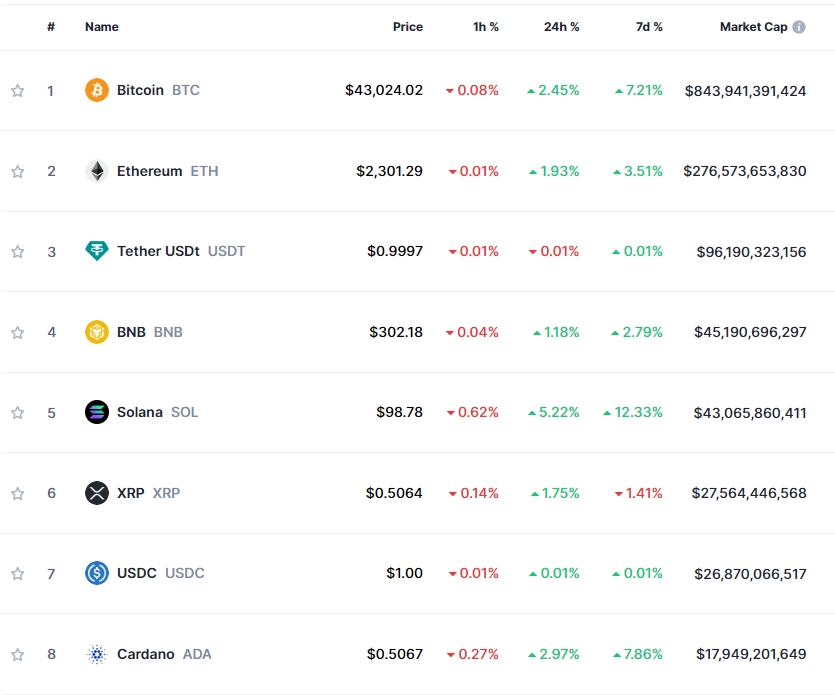
Task: Click the XRP logo icon
Action: [97, 493]
